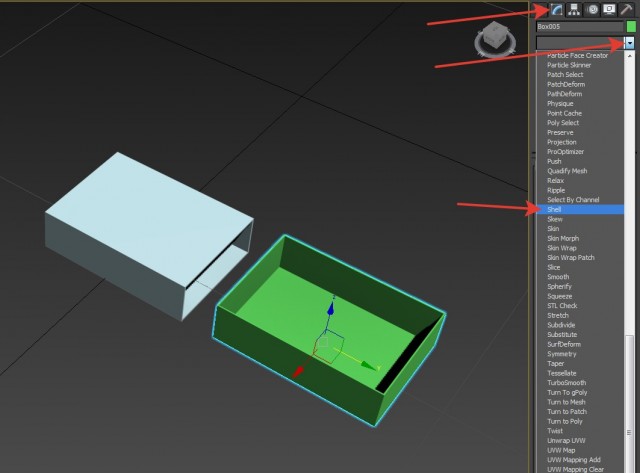
Task: Pick the Poly Select modifier
Action: 563,123
